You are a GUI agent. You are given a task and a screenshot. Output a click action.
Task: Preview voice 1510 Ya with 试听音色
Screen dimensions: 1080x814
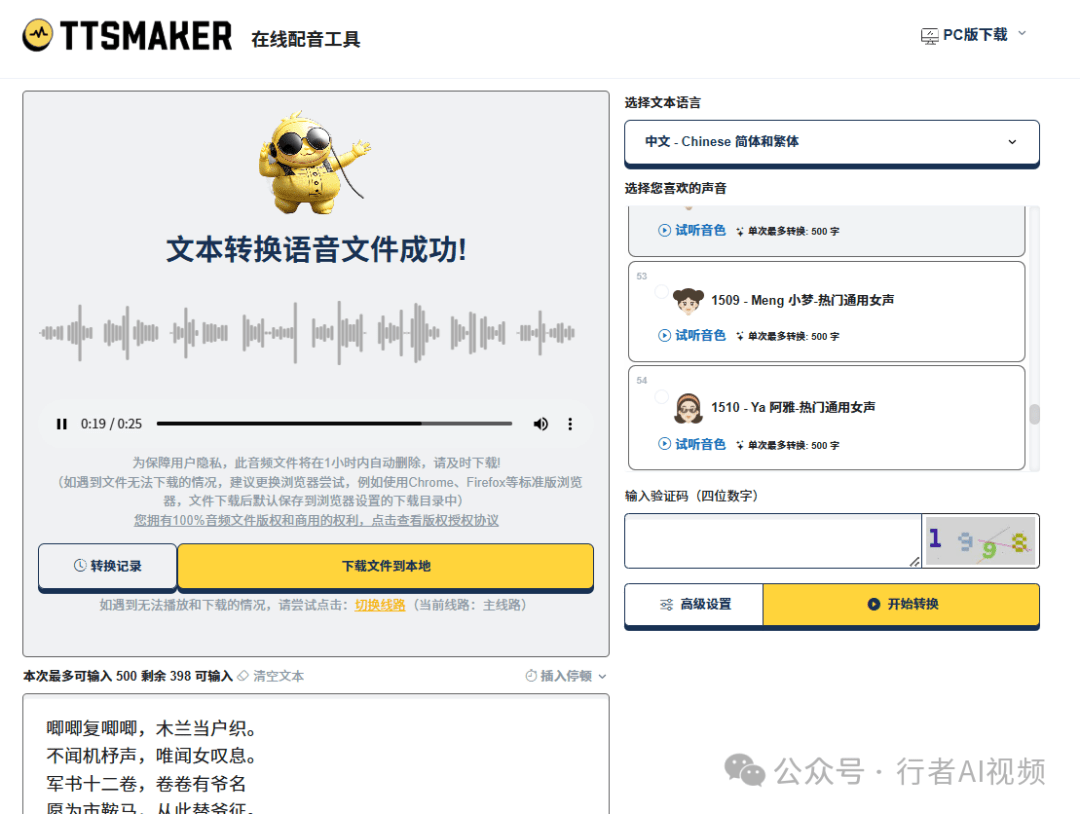pos(692,444)
